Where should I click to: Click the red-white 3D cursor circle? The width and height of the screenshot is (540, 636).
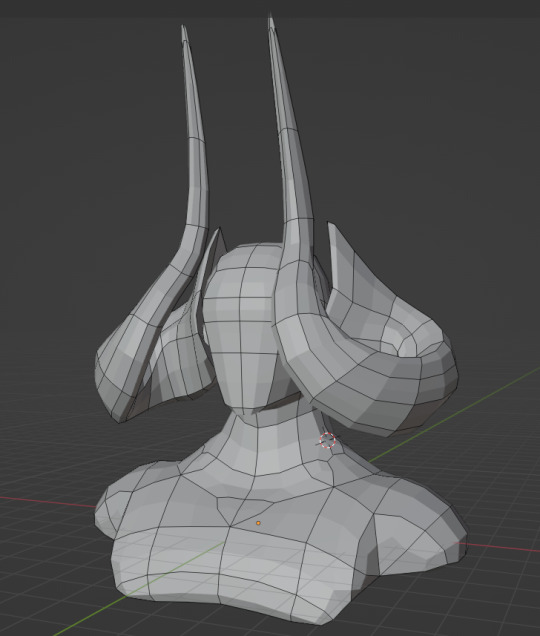[327, 440]
